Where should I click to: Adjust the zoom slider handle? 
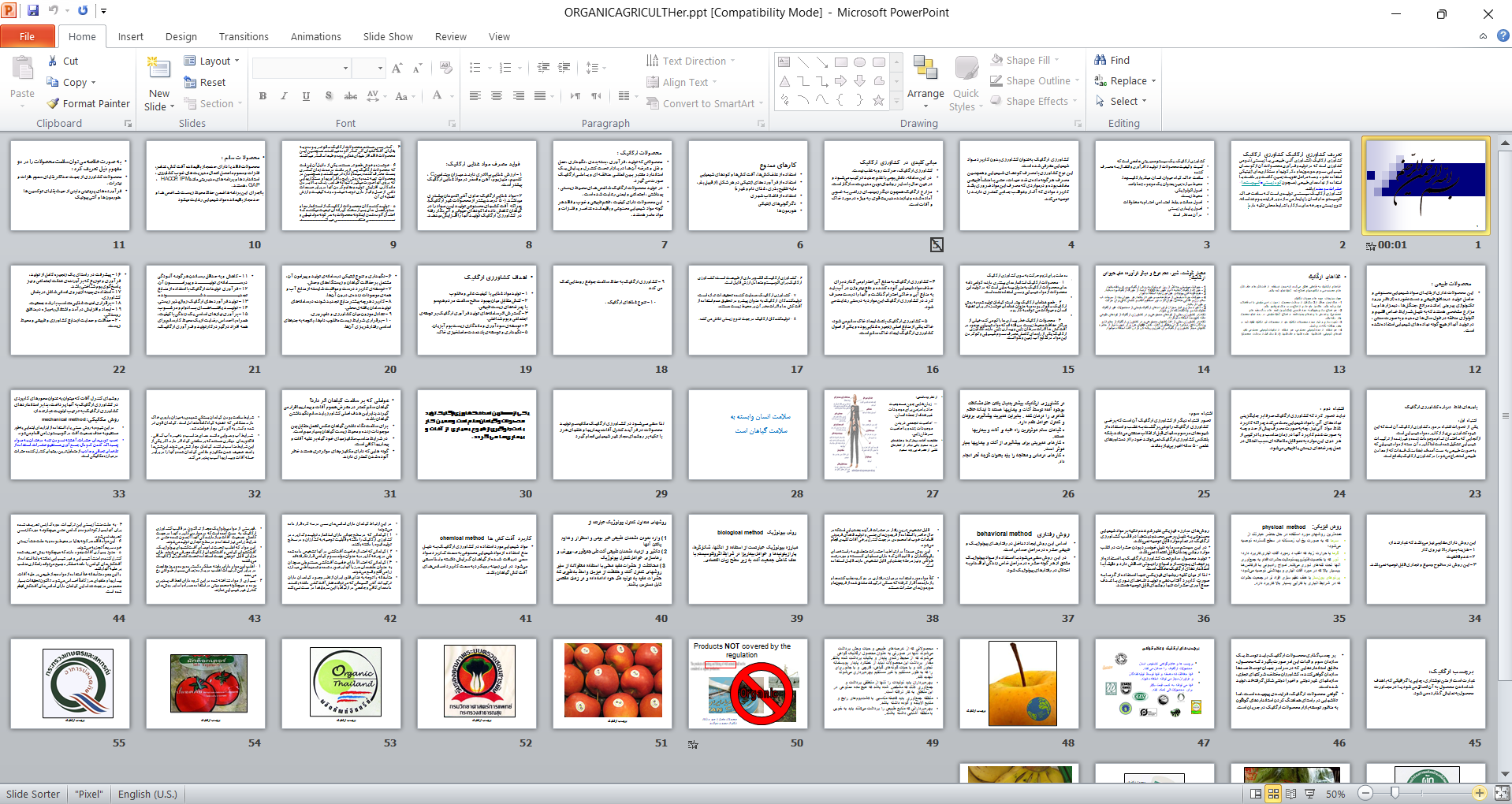click(1395, 793)
